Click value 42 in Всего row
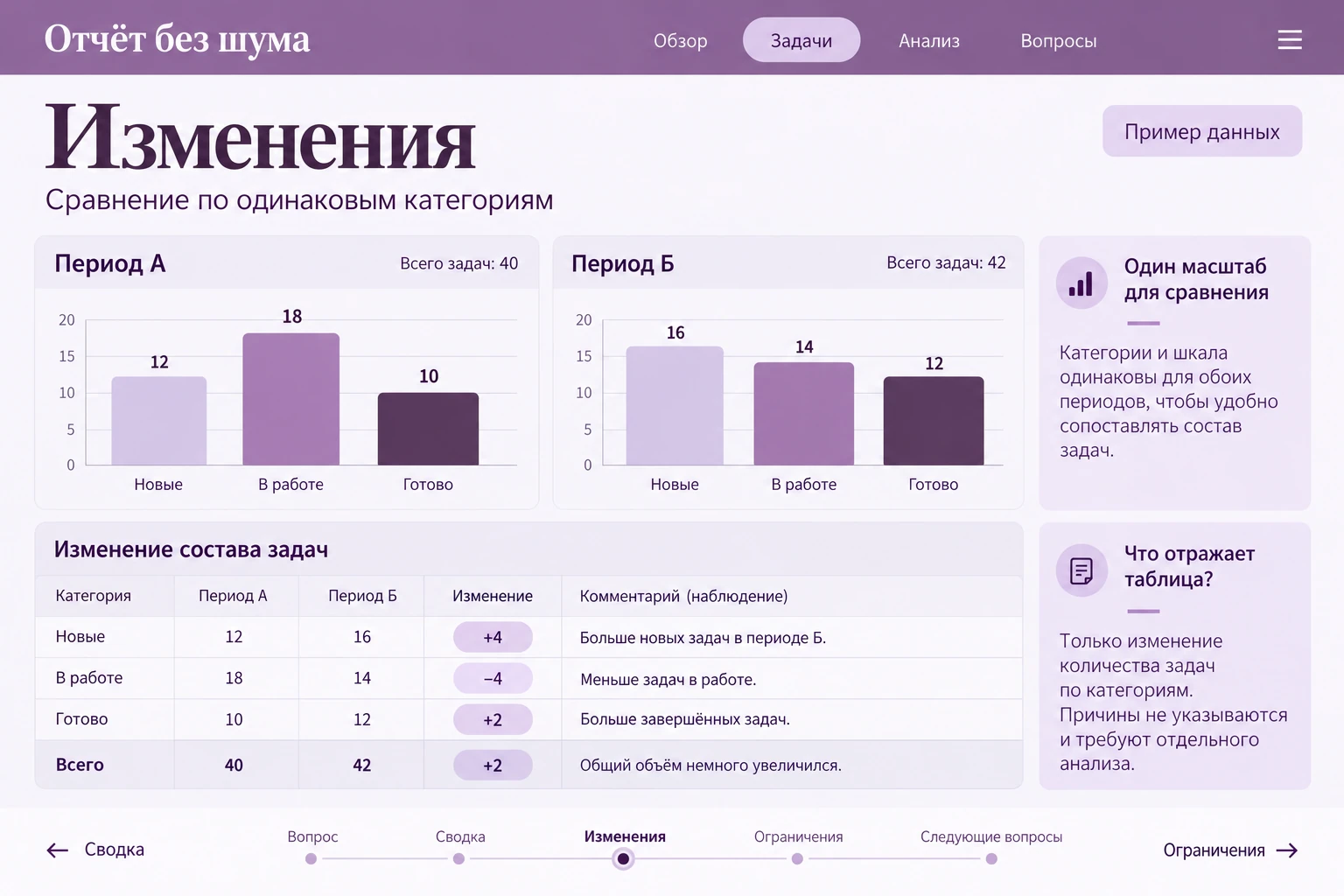Screen dimensions: 1344x896 pos(362,765)
